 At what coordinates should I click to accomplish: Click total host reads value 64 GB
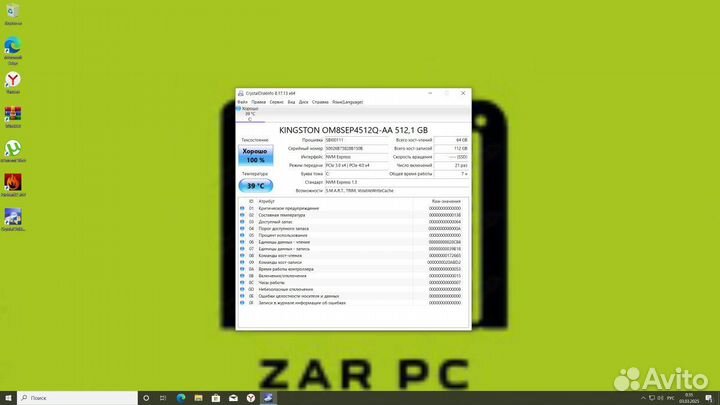451,140
